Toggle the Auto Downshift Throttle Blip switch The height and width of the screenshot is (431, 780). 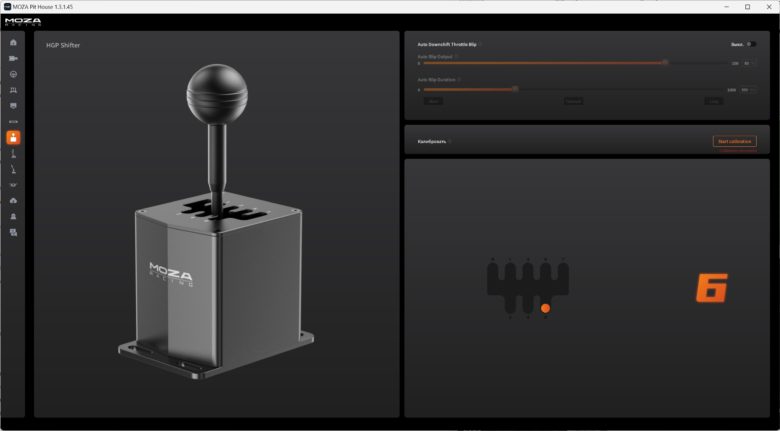pyautogui.click(x=751, y=44)
